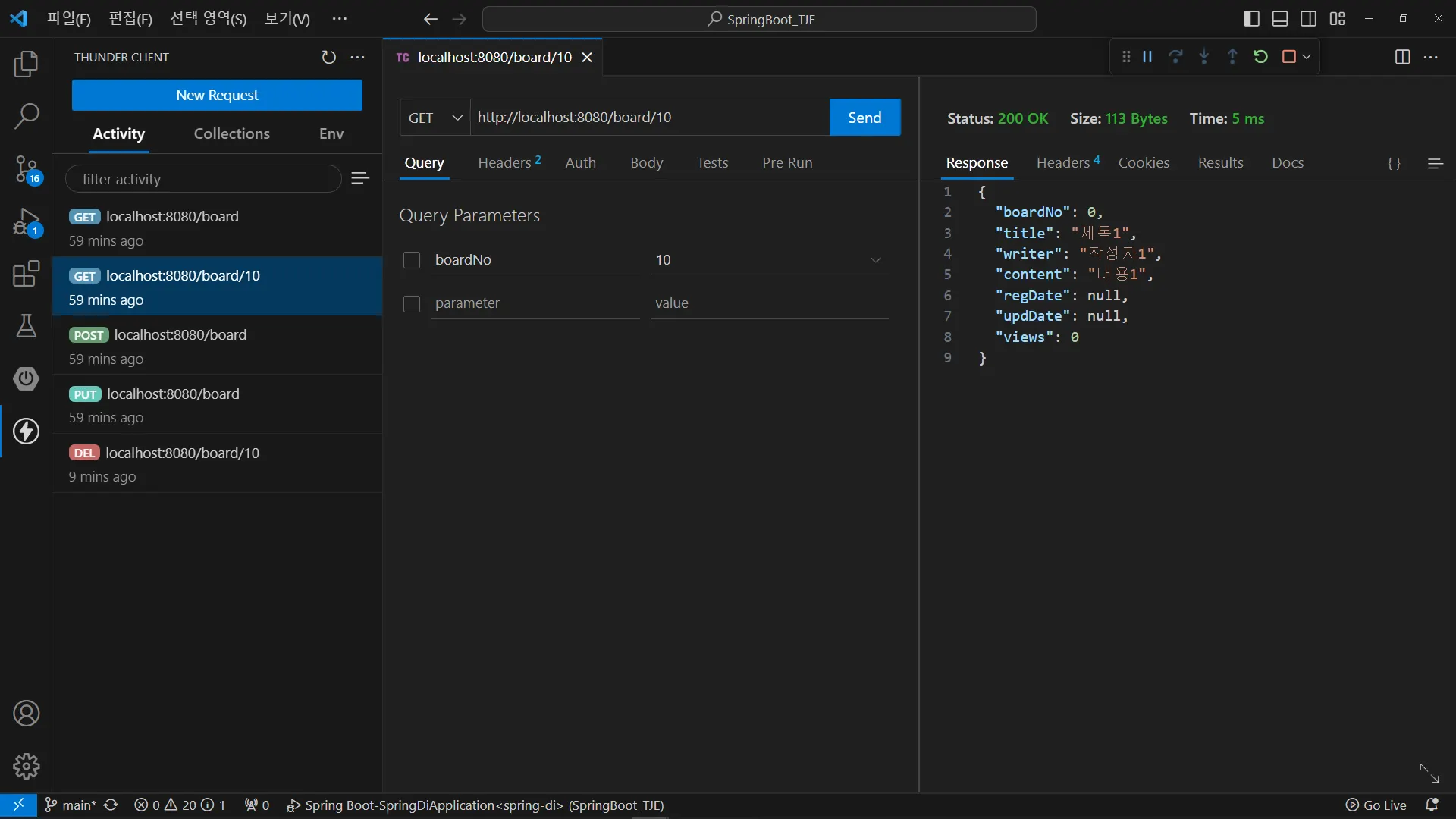Open the Body request tab
This screenshot has height=819, width=1456.
[646, 163]
